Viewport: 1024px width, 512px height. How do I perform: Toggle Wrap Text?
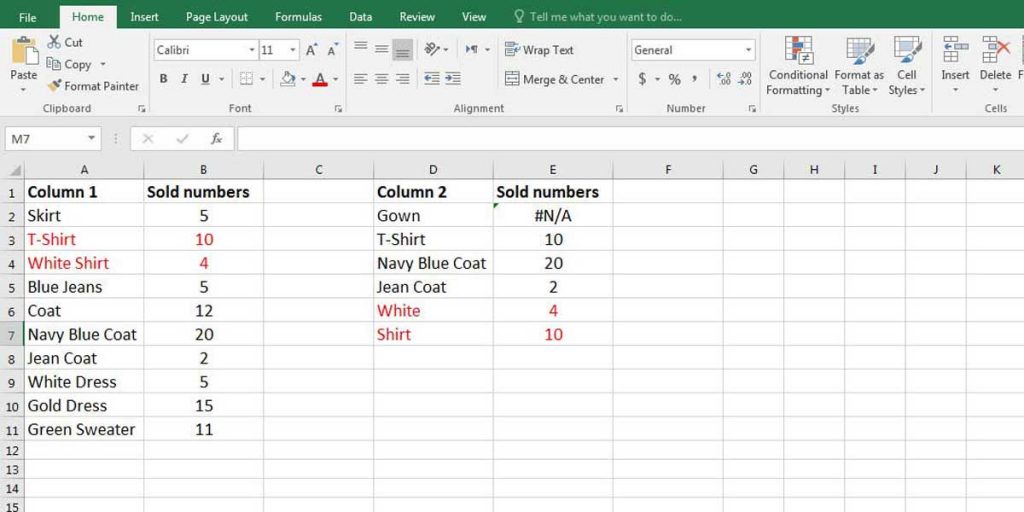point(539,50)
